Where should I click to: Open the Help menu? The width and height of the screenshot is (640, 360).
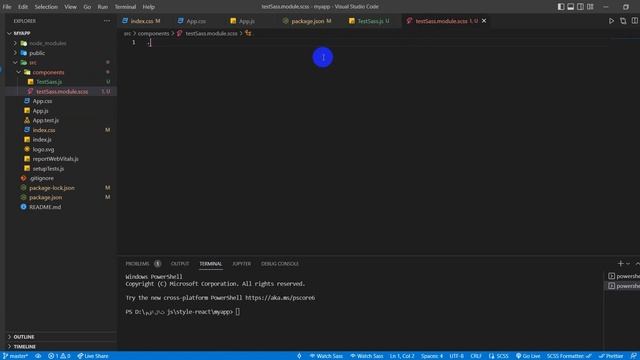(x=149, y=7)
